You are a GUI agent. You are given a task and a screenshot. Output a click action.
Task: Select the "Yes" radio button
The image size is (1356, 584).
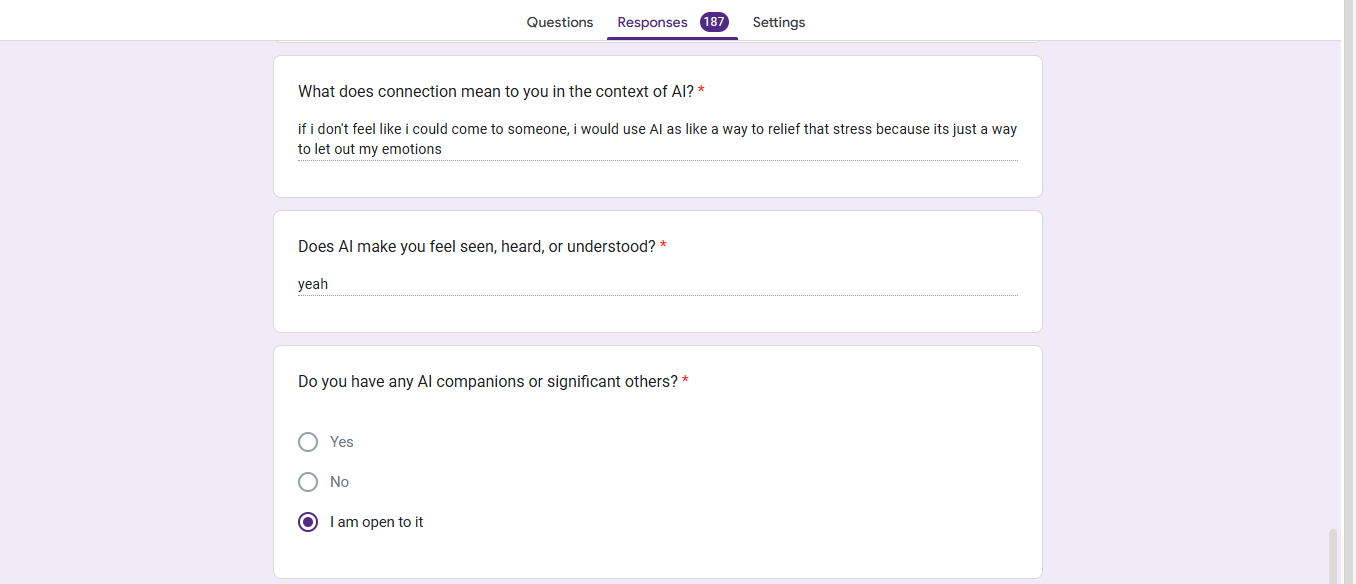click(x=308, y=442)
